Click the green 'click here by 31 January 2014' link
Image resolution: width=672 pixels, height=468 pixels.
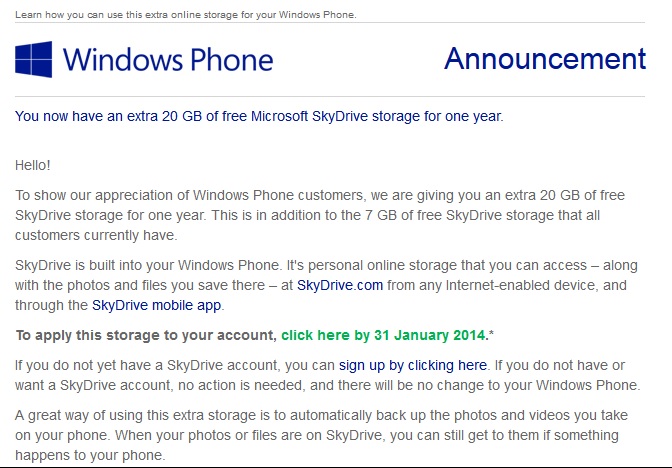click(x=384, y=335)
